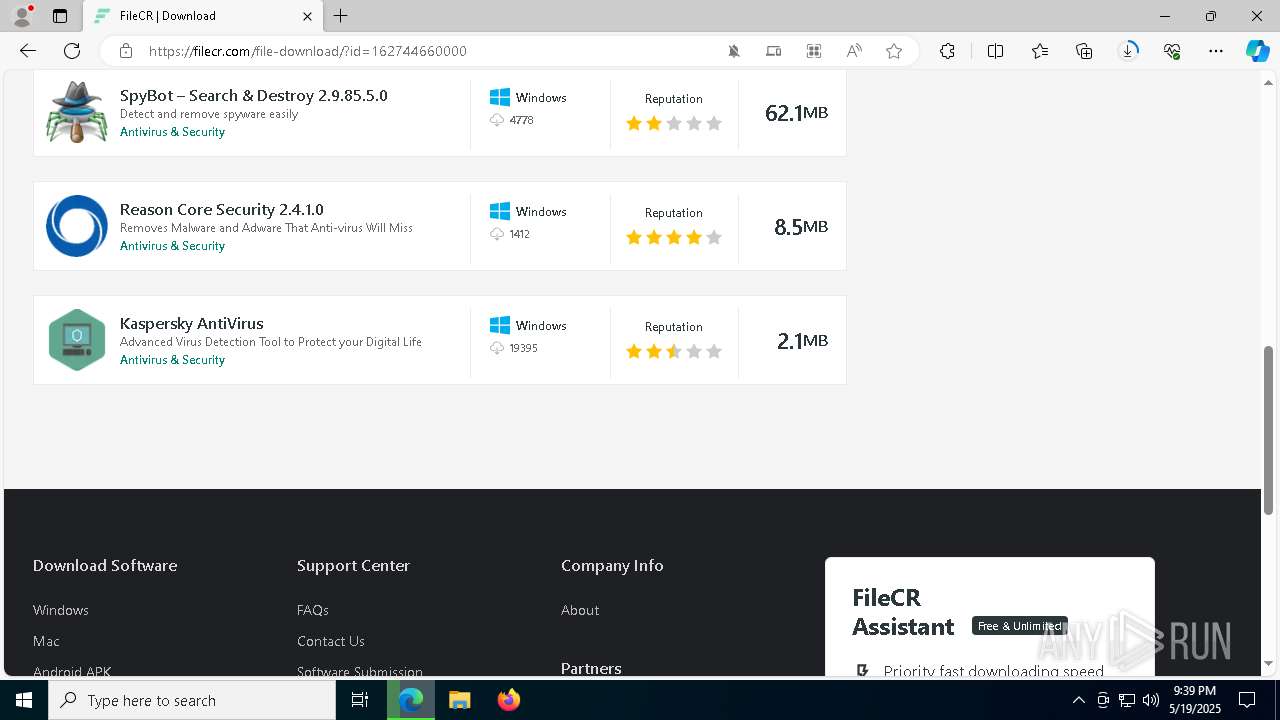The width and height of the screenshot is (1280, 720).
Task: Click the page vertical scrollbar thumb
Action: click(1269, 430)
